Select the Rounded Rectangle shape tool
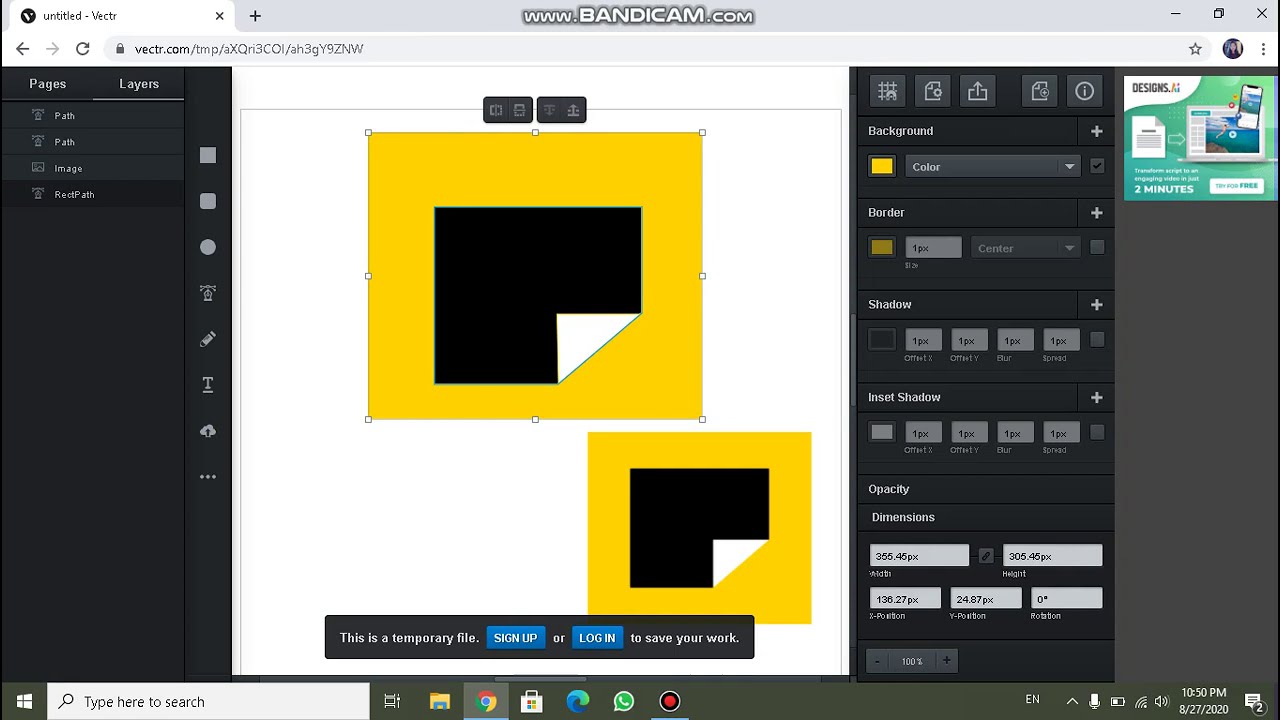The image size is (1280, 720). pyautogui.click(x=208, y=201)
